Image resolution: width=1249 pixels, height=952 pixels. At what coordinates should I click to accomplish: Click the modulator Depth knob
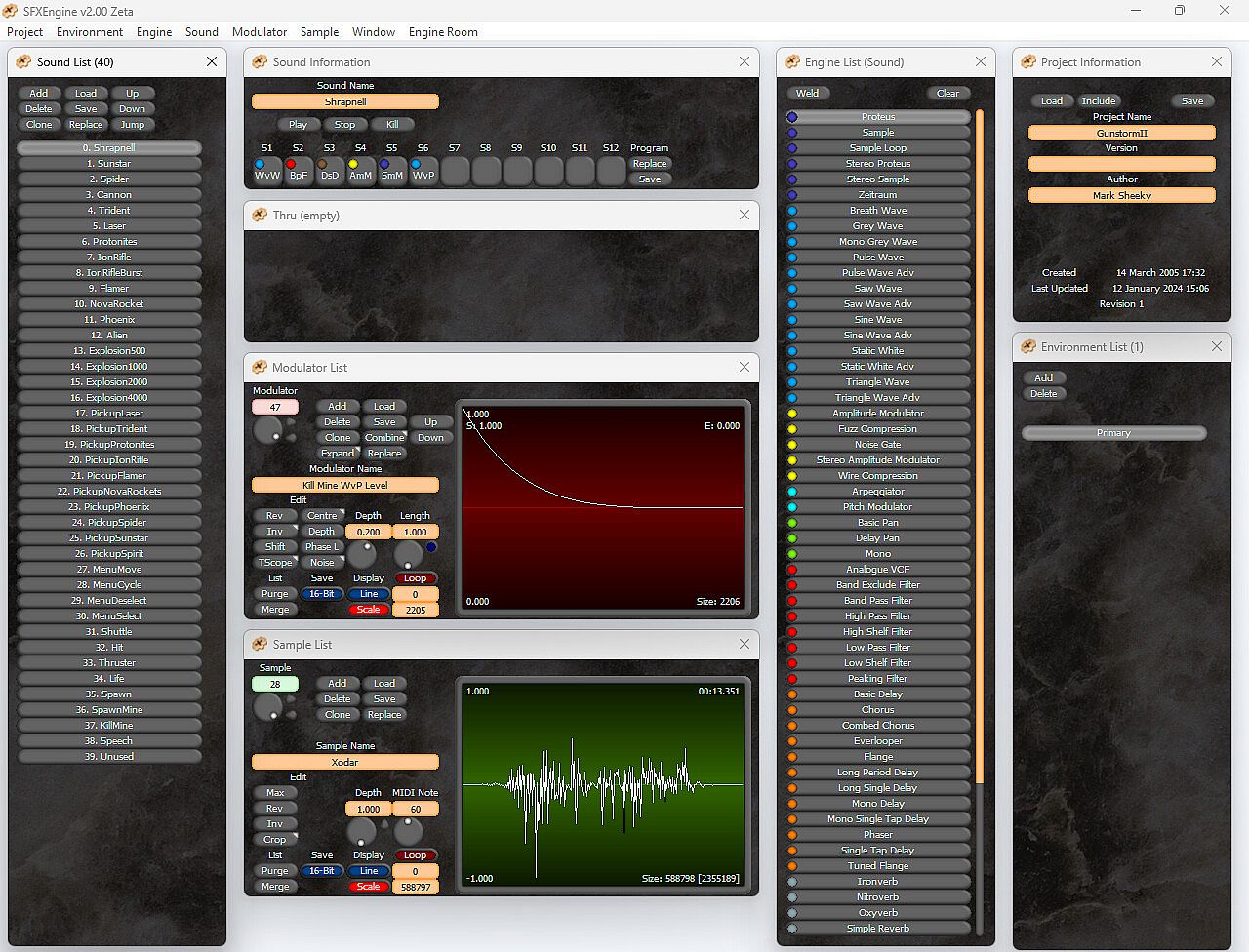coord(362,554)
